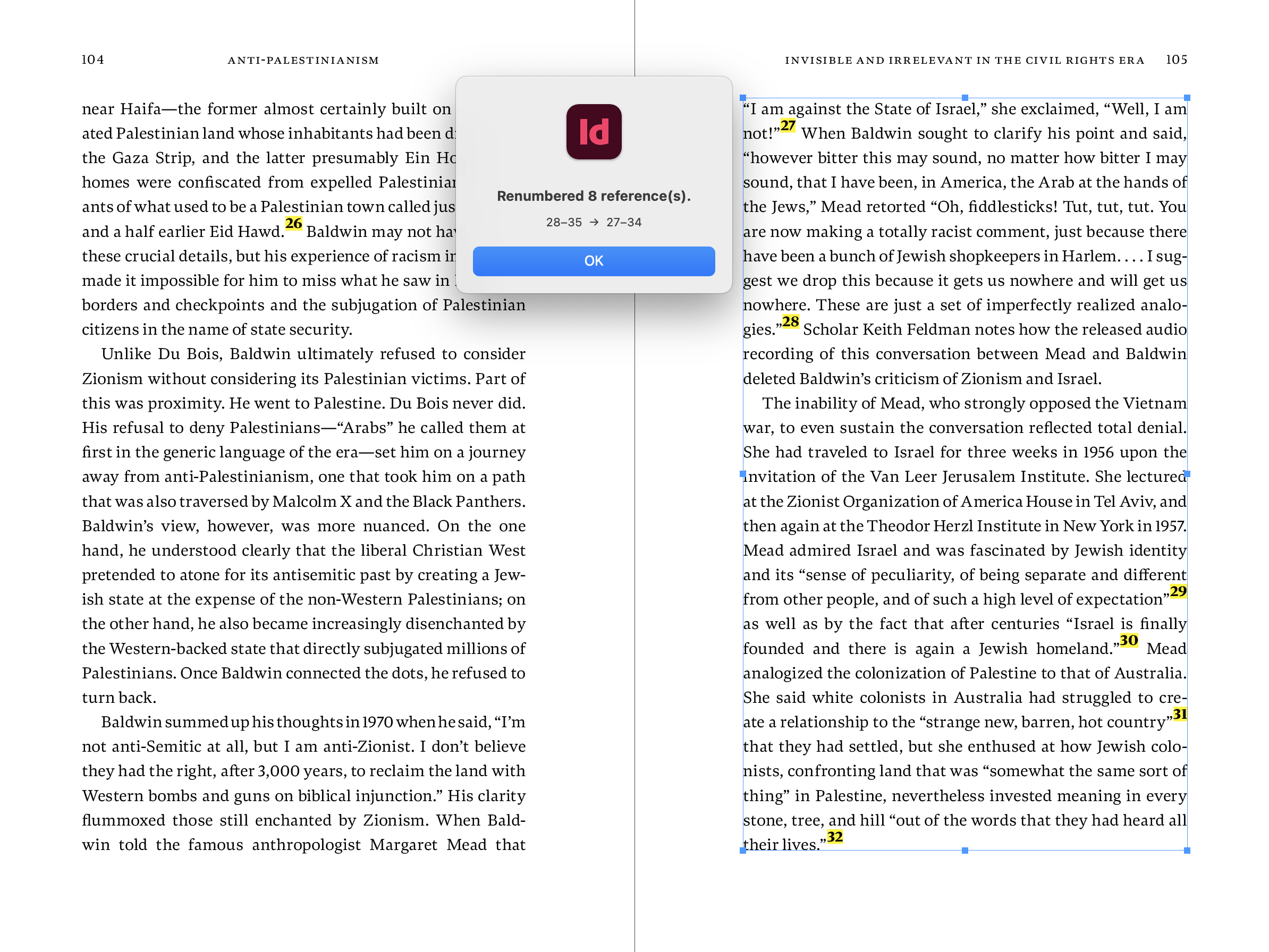
Task: Click top-center handle of selected text frame
Action: click(x=965, y=98)
